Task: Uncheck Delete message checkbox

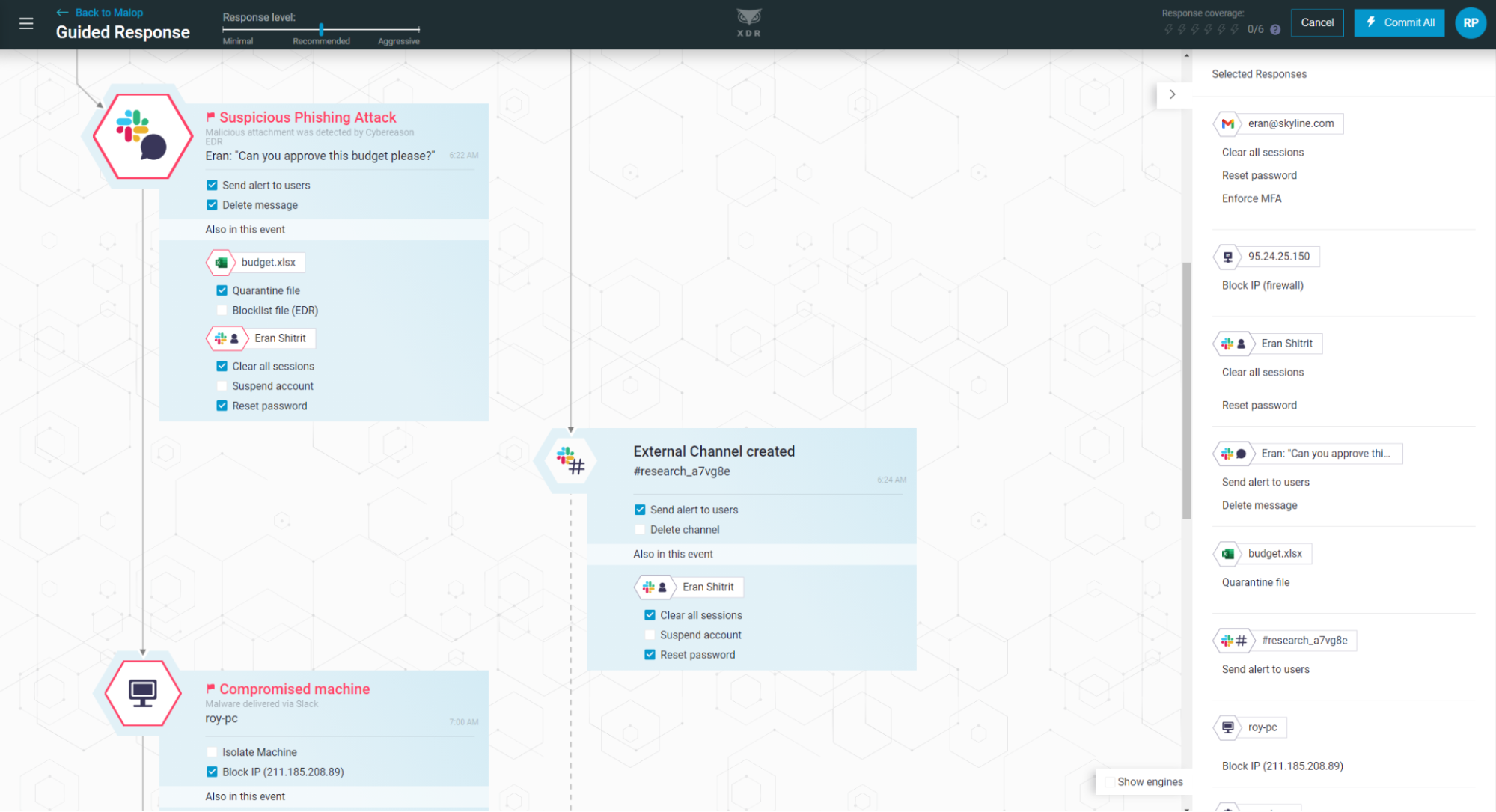Action: (x=213, y=205)
